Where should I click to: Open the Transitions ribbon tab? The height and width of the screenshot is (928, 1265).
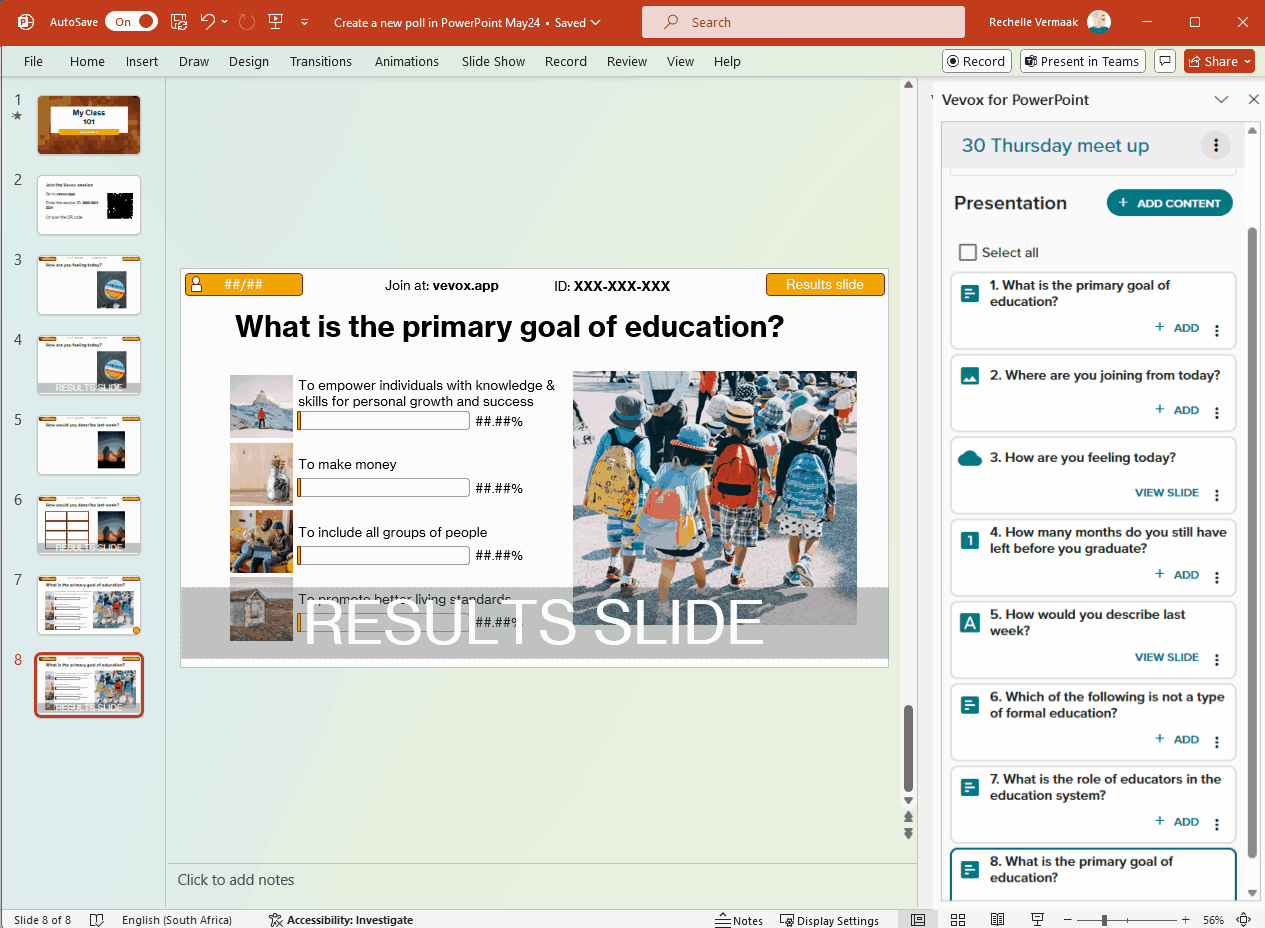tap(321, 61)
